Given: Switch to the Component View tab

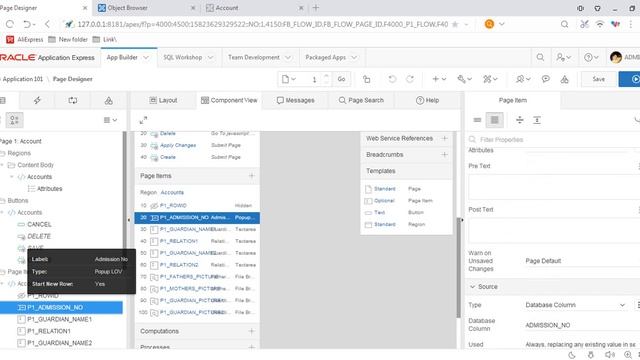Looking at the screenshot, I should pyautogui.click(x=229, y=100).
